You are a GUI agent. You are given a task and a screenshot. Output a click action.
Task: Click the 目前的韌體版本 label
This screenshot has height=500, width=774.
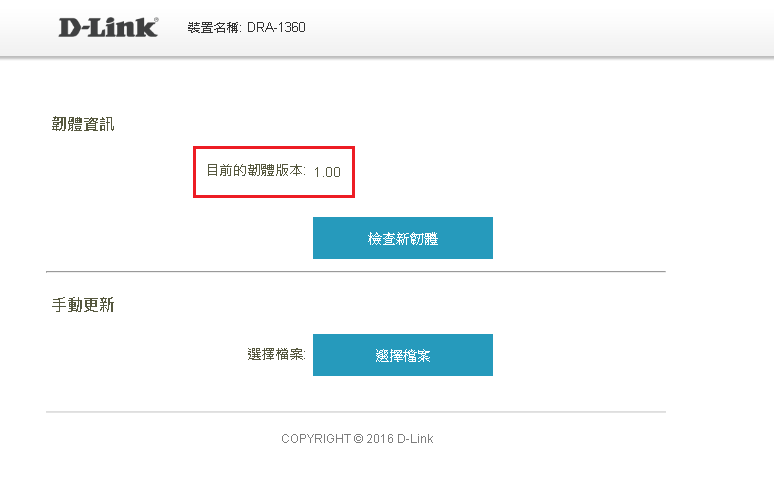coord(256,171)
